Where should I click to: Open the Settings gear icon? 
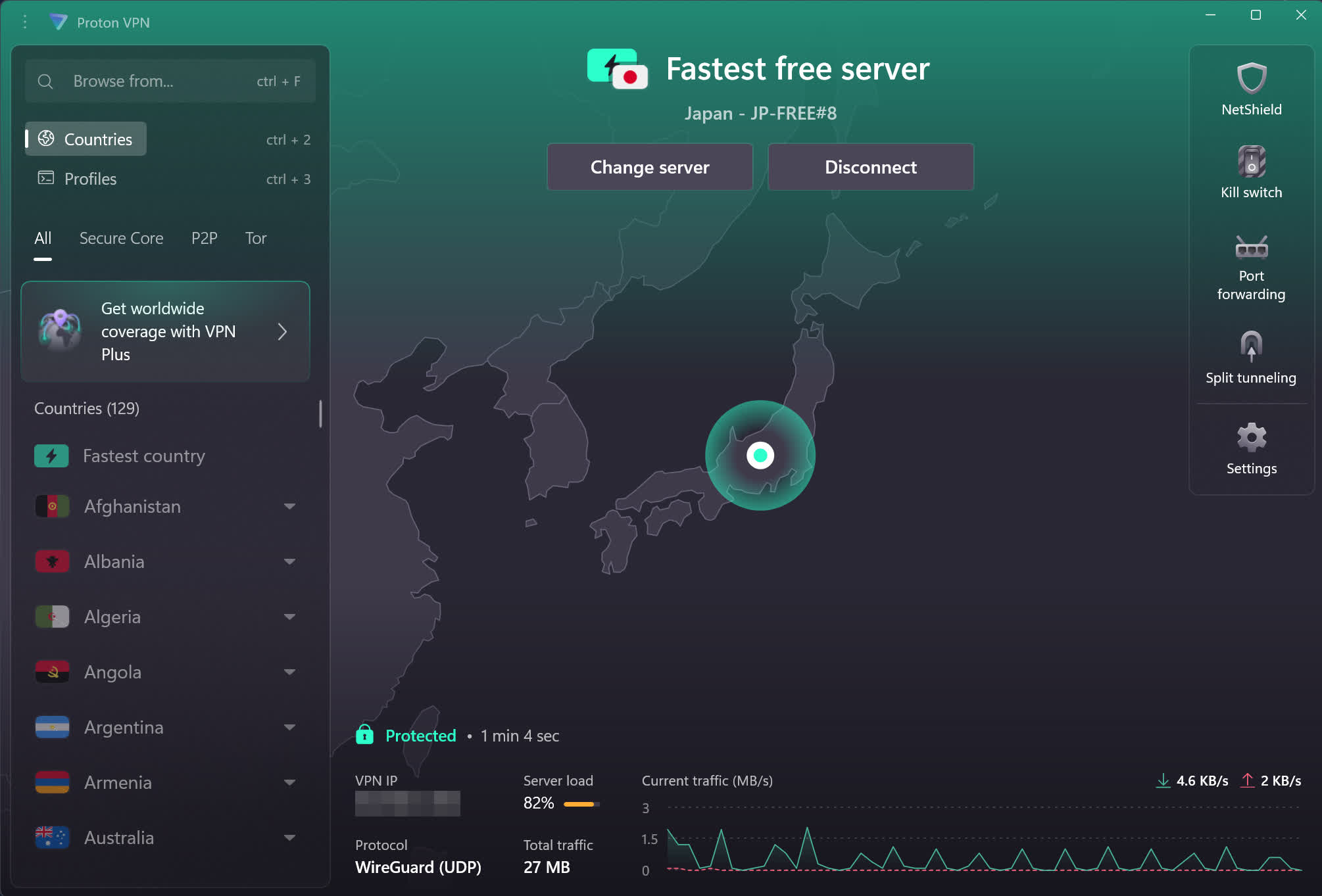click(1251, 437)
